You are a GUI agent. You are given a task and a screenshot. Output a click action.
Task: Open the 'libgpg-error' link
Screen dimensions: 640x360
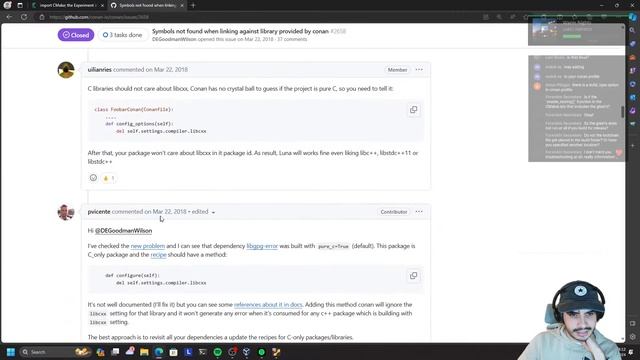tap(262, 246)
